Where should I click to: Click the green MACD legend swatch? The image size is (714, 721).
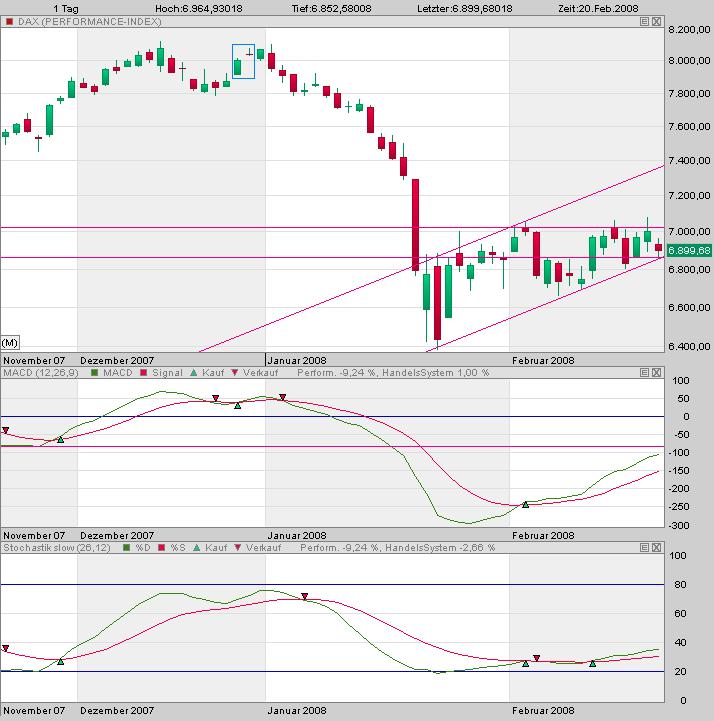pyautogui.click(x=95, y=372)
